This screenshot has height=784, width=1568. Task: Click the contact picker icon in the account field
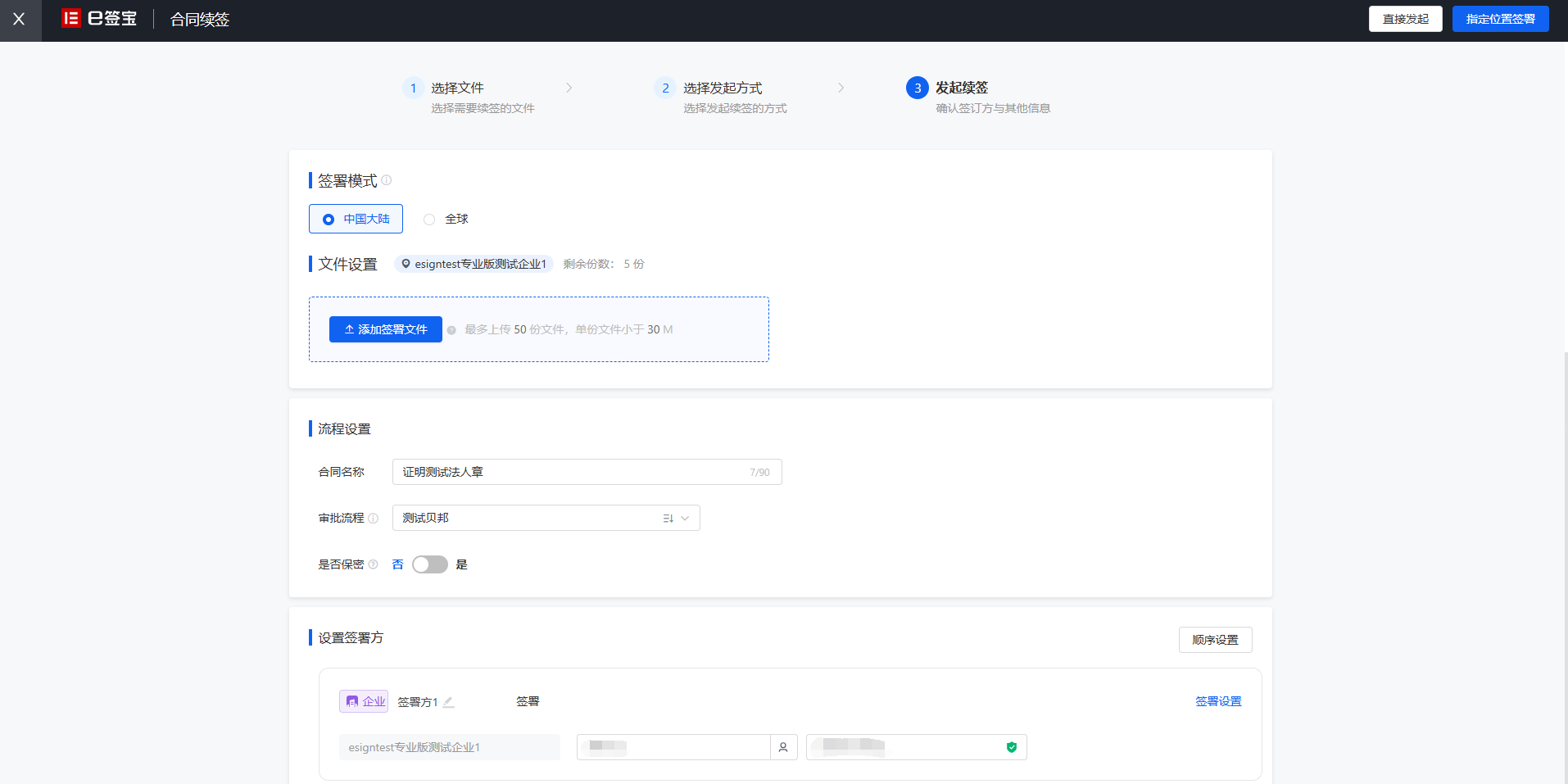(x=783, y=746)
